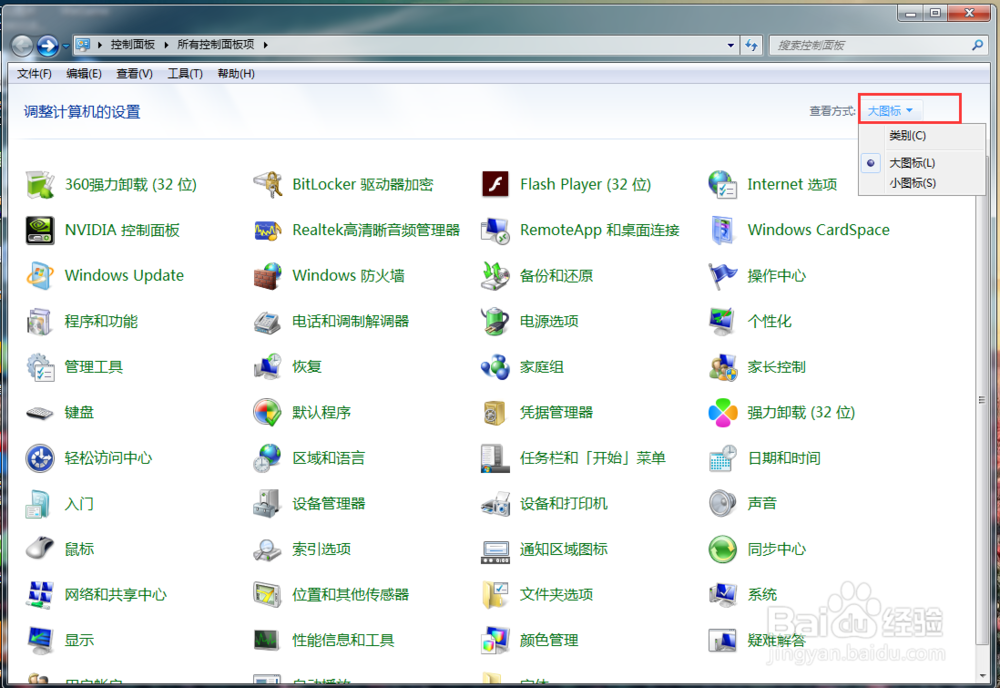
Task: Open the recent pages dropdown beside forward button
Action: [x=65, y=46]
